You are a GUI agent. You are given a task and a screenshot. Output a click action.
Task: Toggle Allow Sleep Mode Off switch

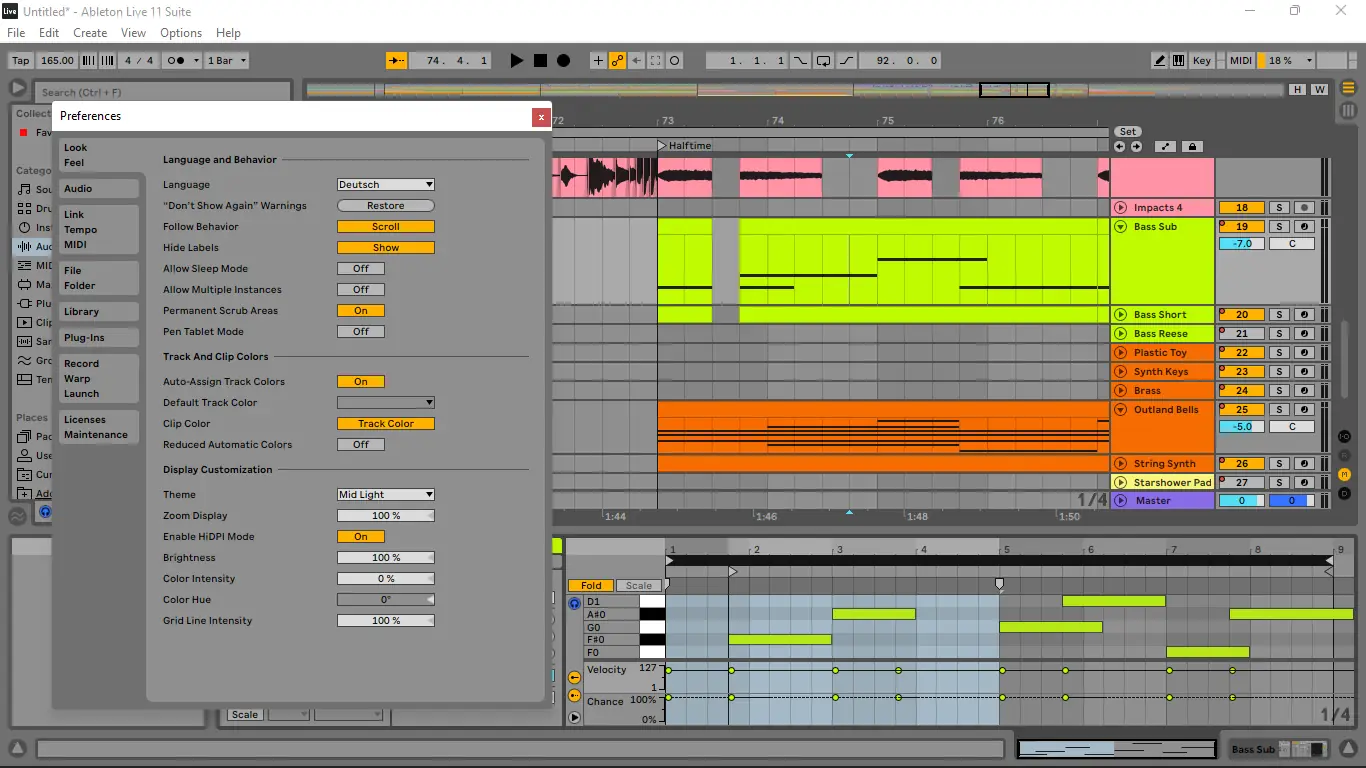point(361,269)
